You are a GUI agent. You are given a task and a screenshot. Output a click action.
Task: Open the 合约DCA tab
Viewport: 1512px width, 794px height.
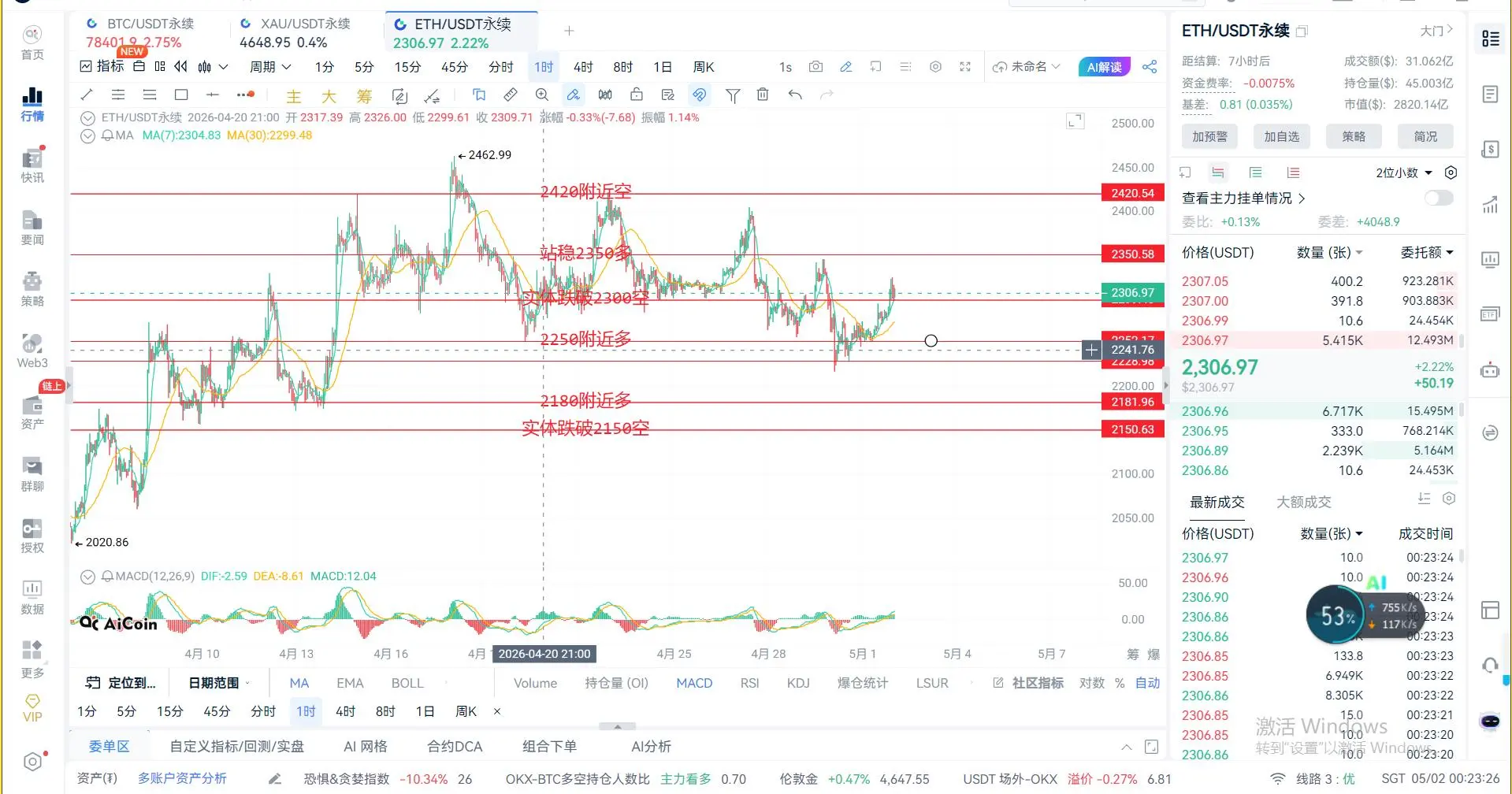click(455, 746)
